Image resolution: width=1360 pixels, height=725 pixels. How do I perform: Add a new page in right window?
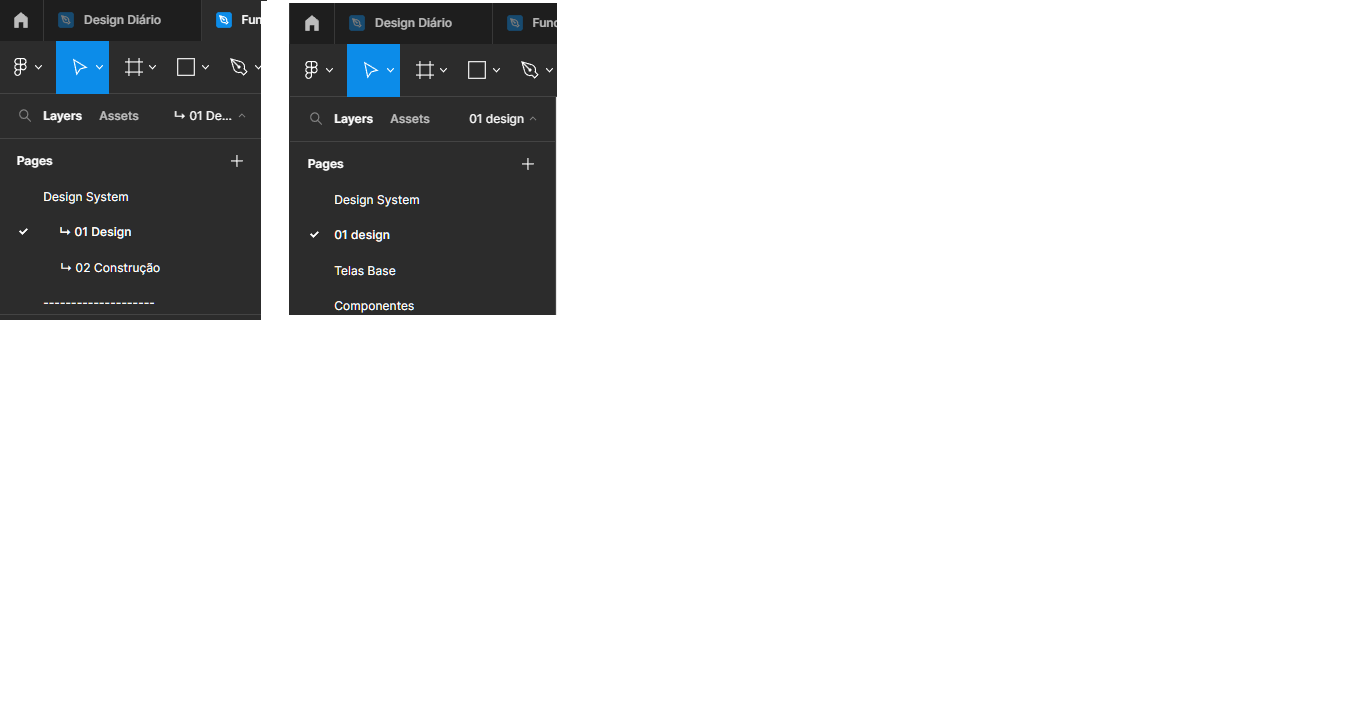528,164
